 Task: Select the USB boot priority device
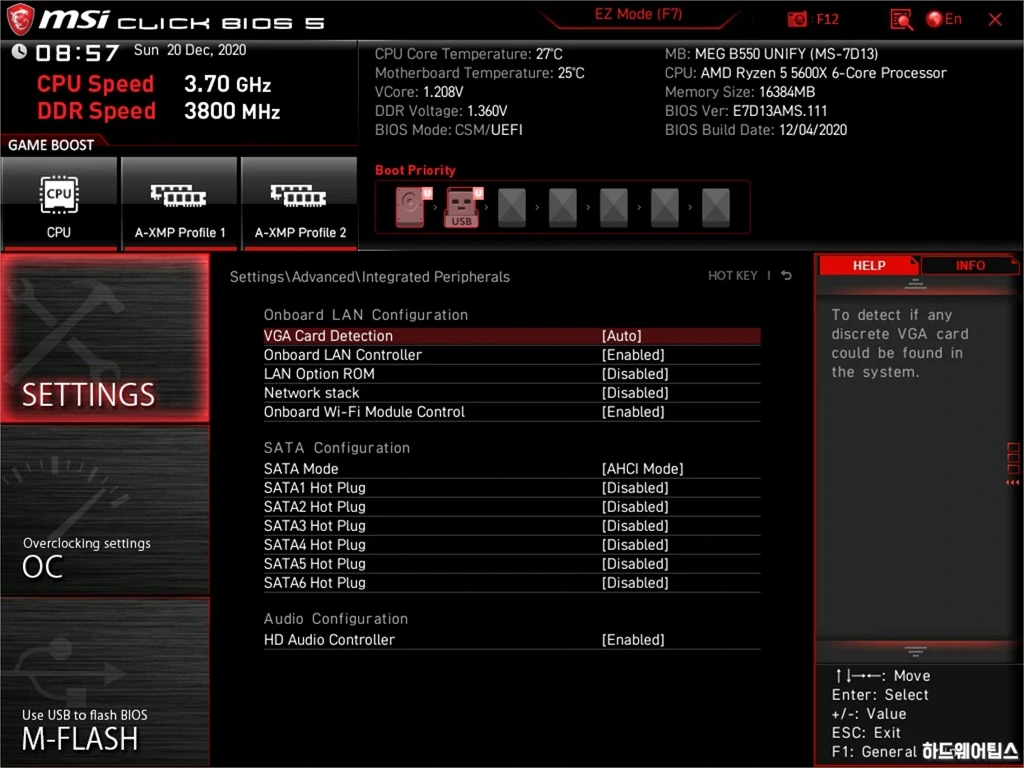462,207
